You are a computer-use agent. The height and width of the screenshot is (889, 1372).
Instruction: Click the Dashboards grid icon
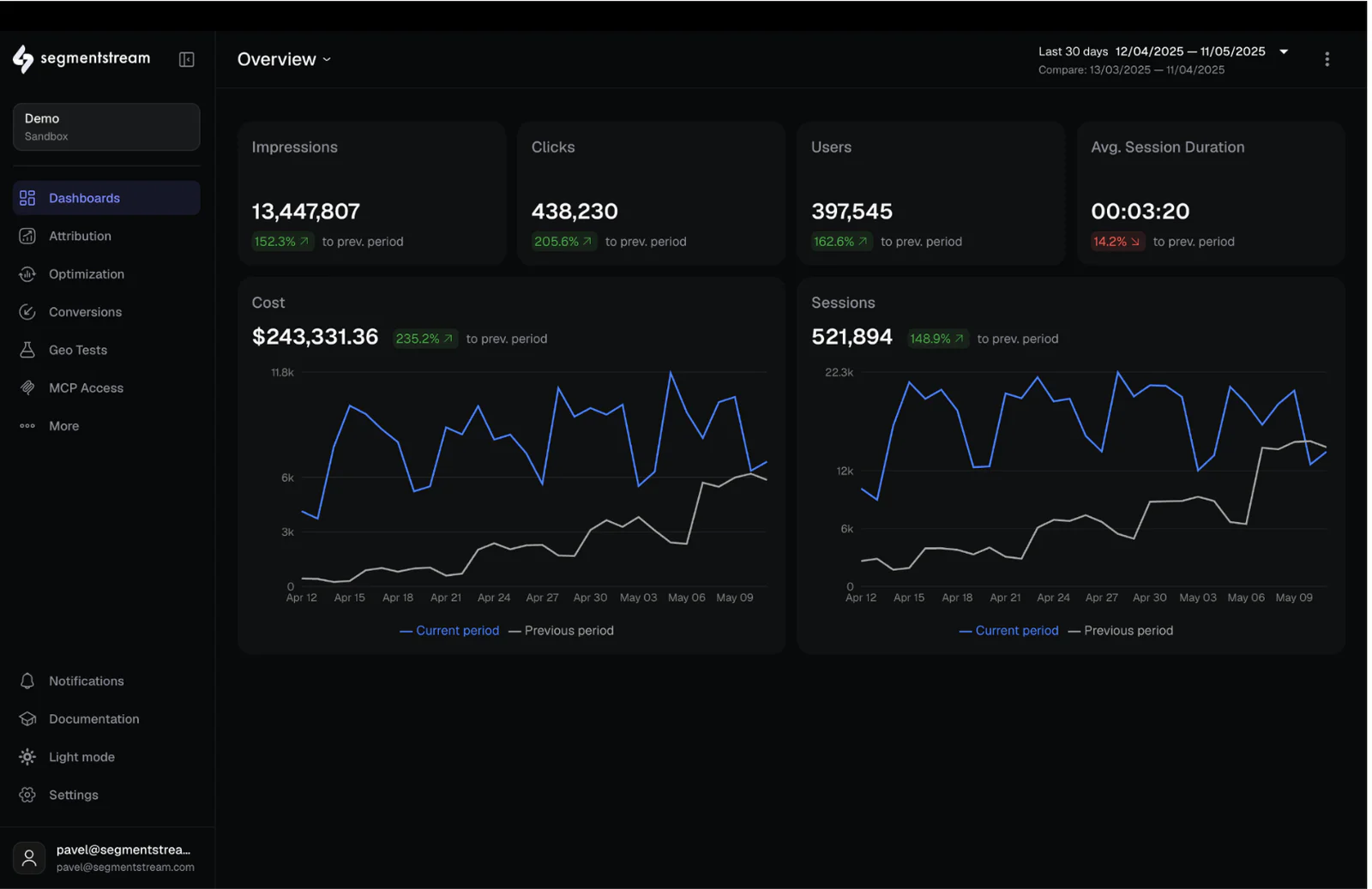(27, 198)
